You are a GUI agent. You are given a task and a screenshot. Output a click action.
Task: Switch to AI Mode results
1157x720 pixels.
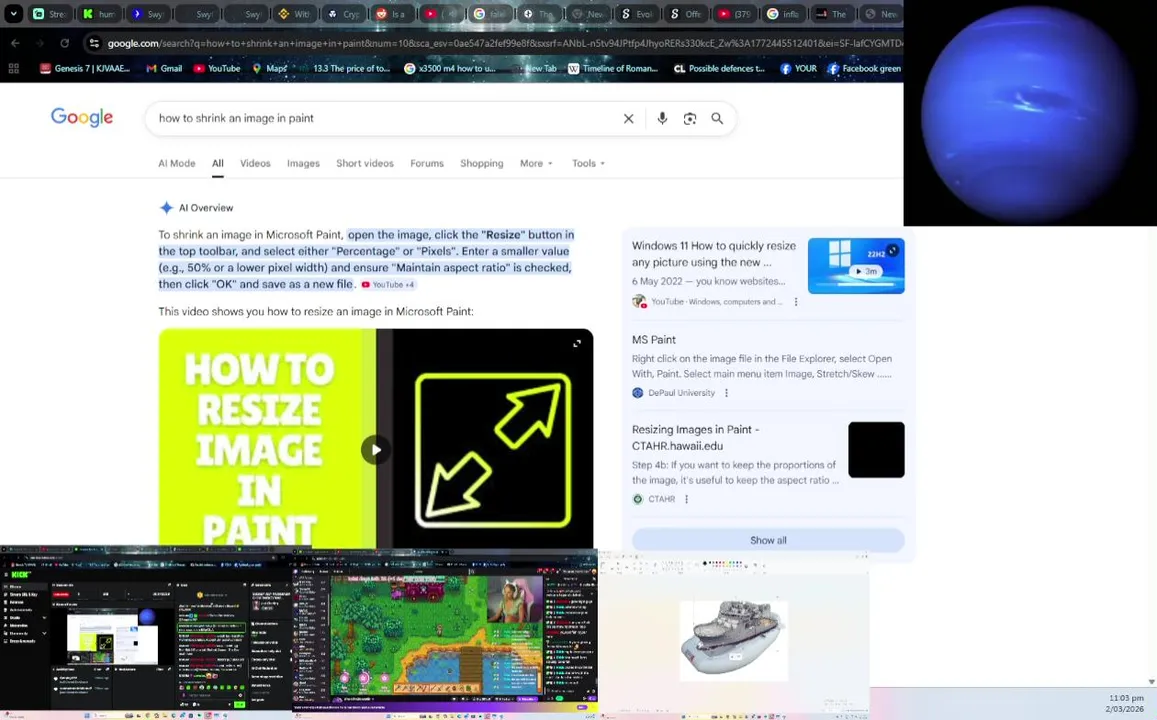[x=177, y=163]
